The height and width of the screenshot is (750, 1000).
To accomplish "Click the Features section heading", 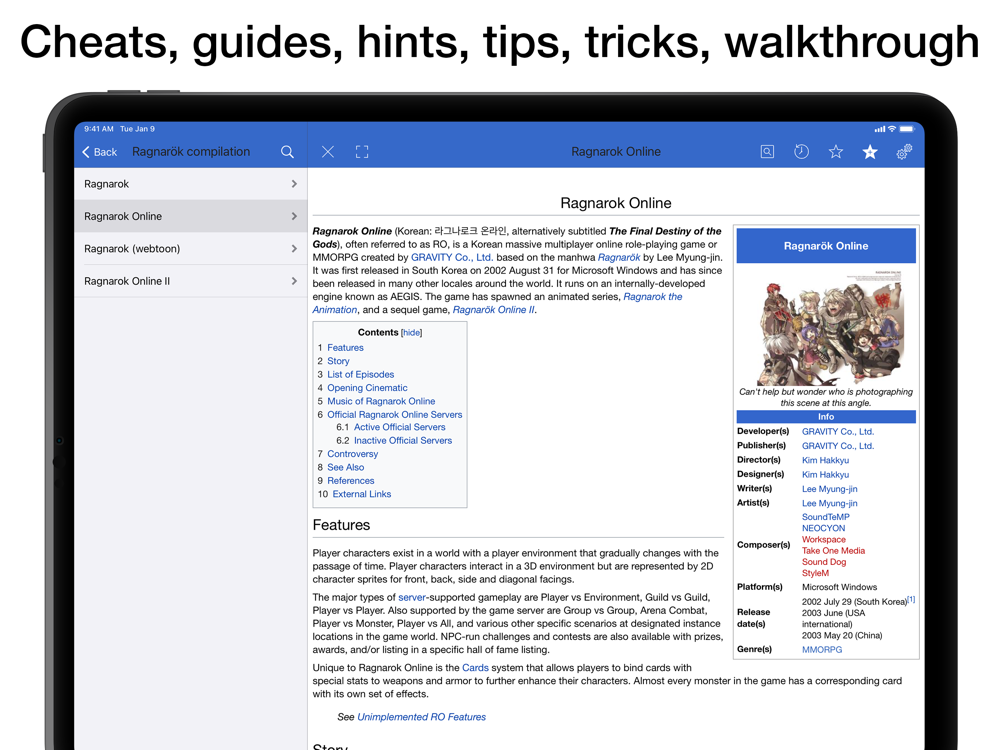I will click(341, 525).
